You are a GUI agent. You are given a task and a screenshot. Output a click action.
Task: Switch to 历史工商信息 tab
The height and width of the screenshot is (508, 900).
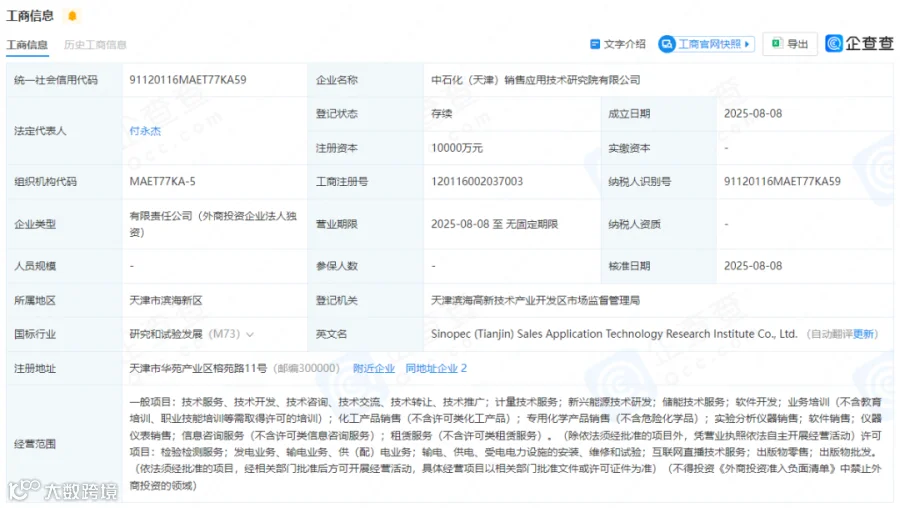point(95,45)
